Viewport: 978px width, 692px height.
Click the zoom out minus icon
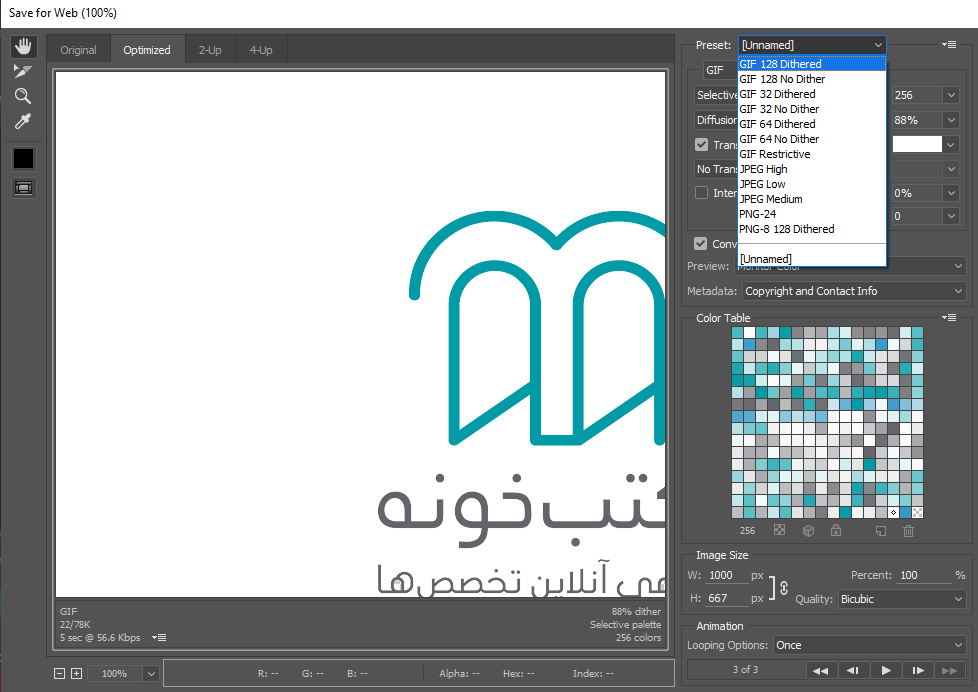(x=59, y=673)
